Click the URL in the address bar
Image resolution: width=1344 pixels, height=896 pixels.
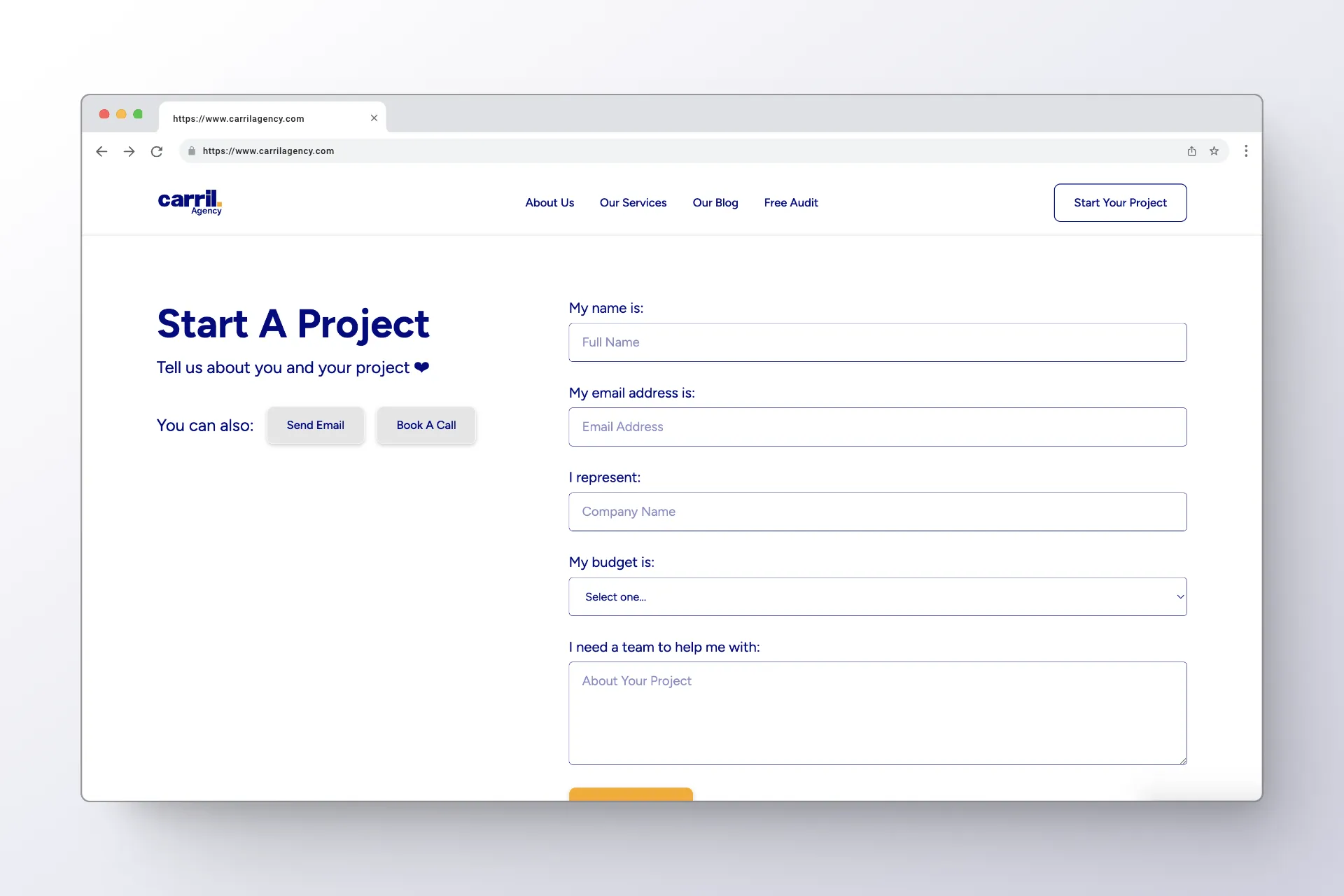pos(268,151)
